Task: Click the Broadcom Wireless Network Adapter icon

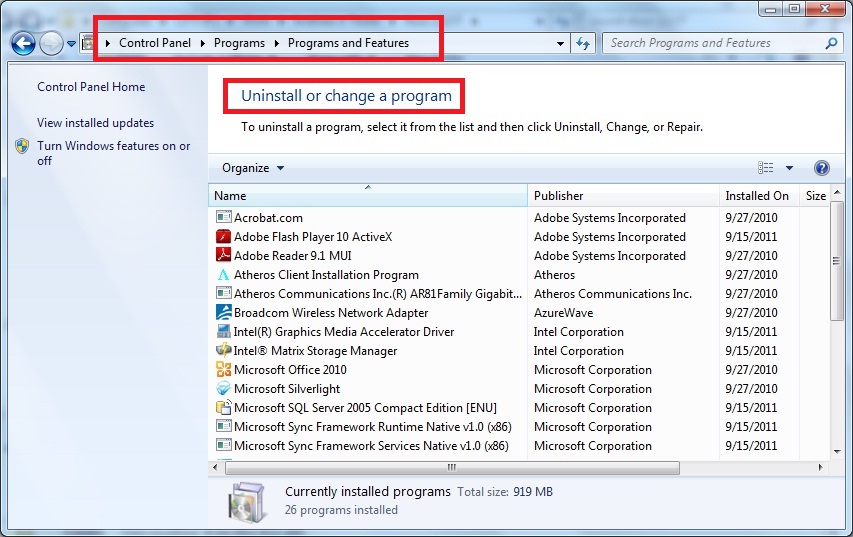Action: click(x=224, y=312)
